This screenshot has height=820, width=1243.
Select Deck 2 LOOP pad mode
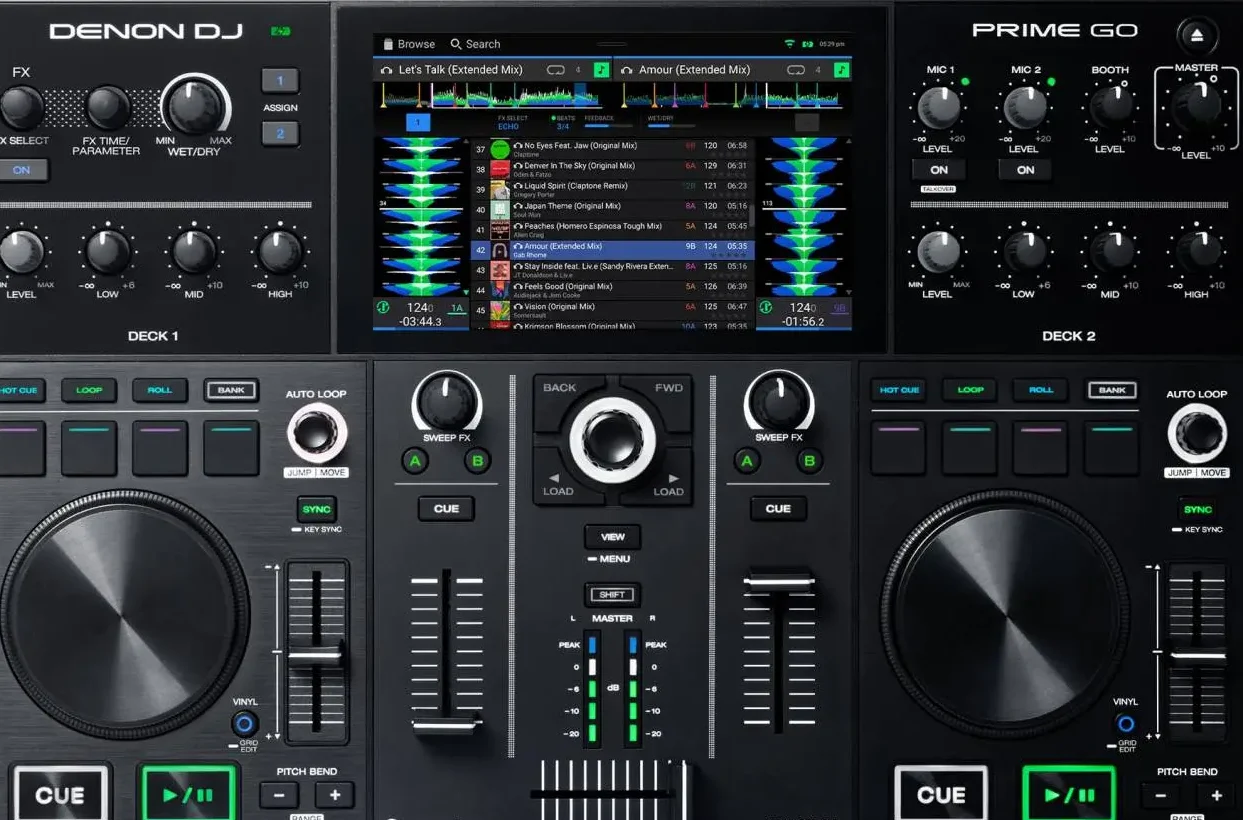pyautogui.click(x=970, y=390)
